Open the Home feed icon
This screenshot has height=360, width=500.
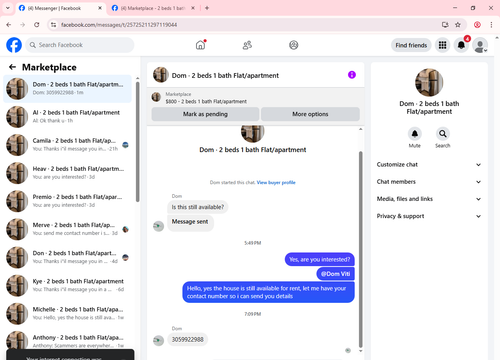[x=200, y=45]
